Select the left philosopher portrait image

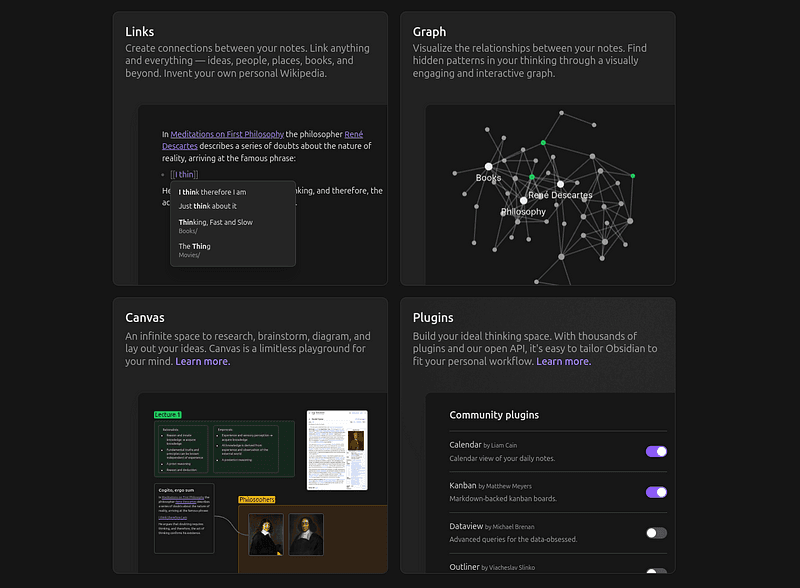(265, 534)
